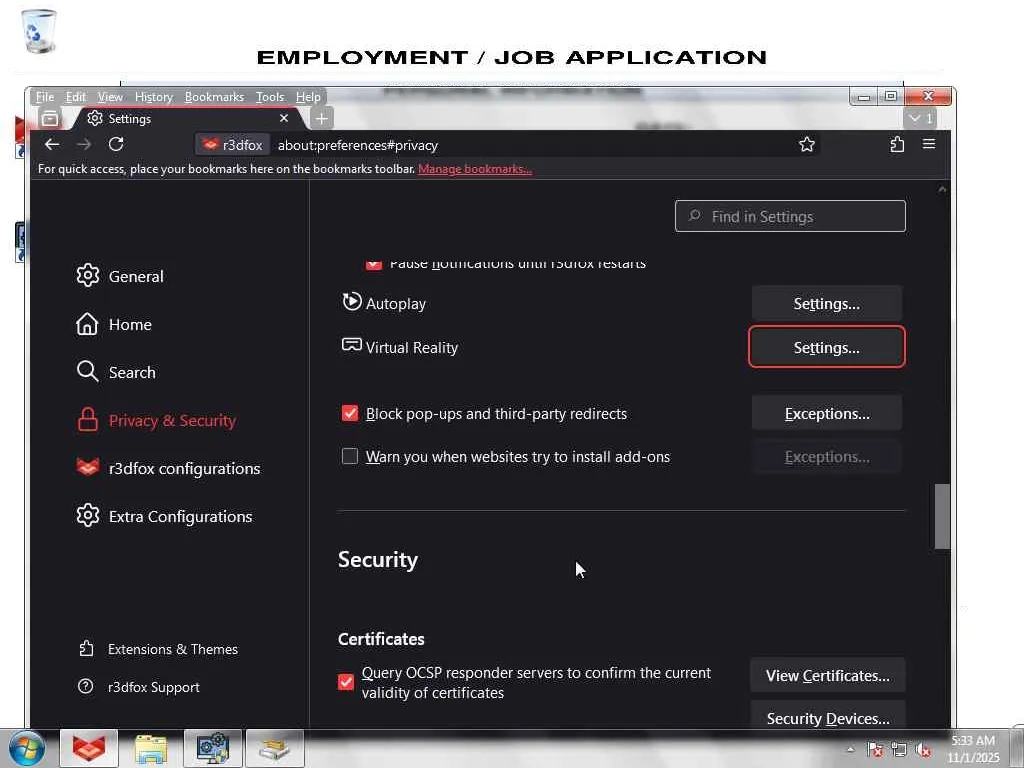Click r3dfox taskbar icon
Viewport: 1024px width, 768px height.
pyautogui.click(x=89, y=748)
